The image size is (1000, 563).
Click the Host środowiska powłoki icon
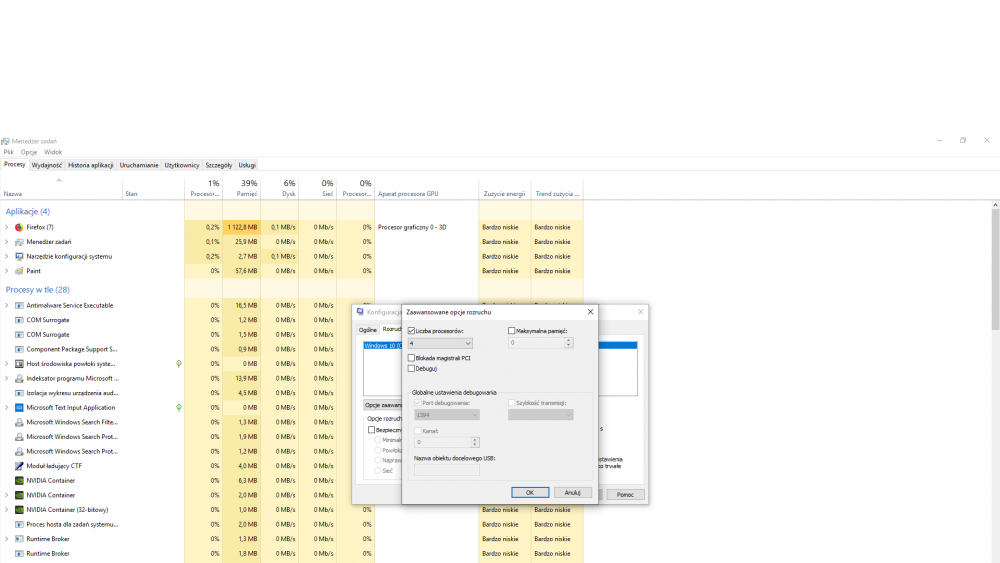click(x=19, y=364)
